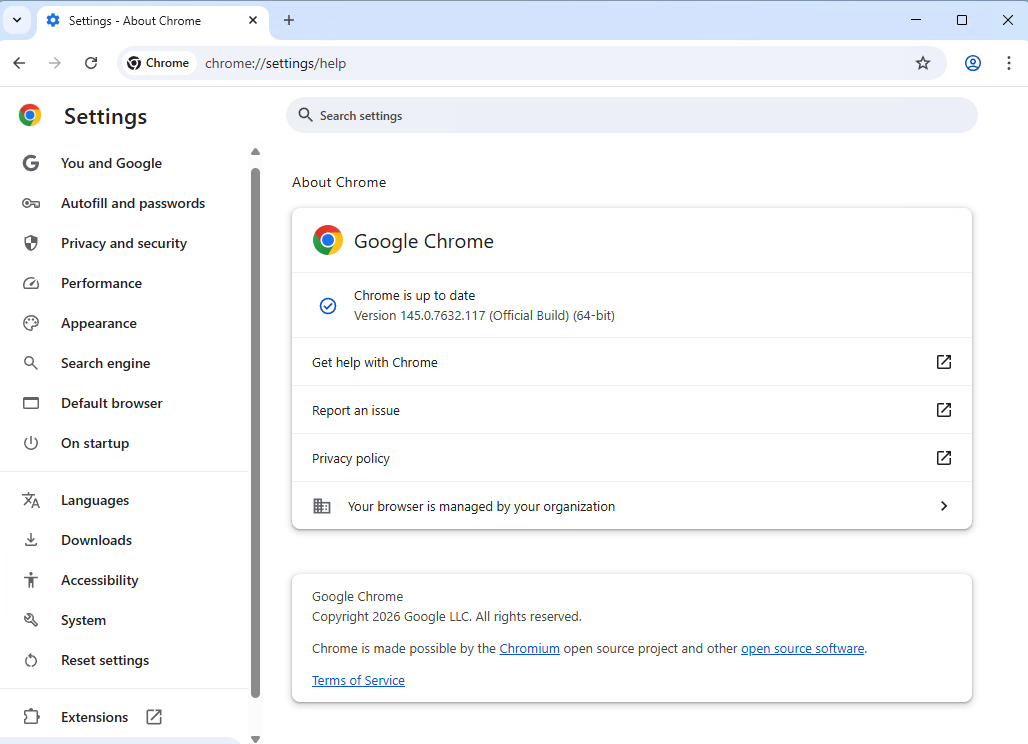
Task: Select Downloads in the settings sidebar
Action: pyautogui.click(x=96, y=540)
